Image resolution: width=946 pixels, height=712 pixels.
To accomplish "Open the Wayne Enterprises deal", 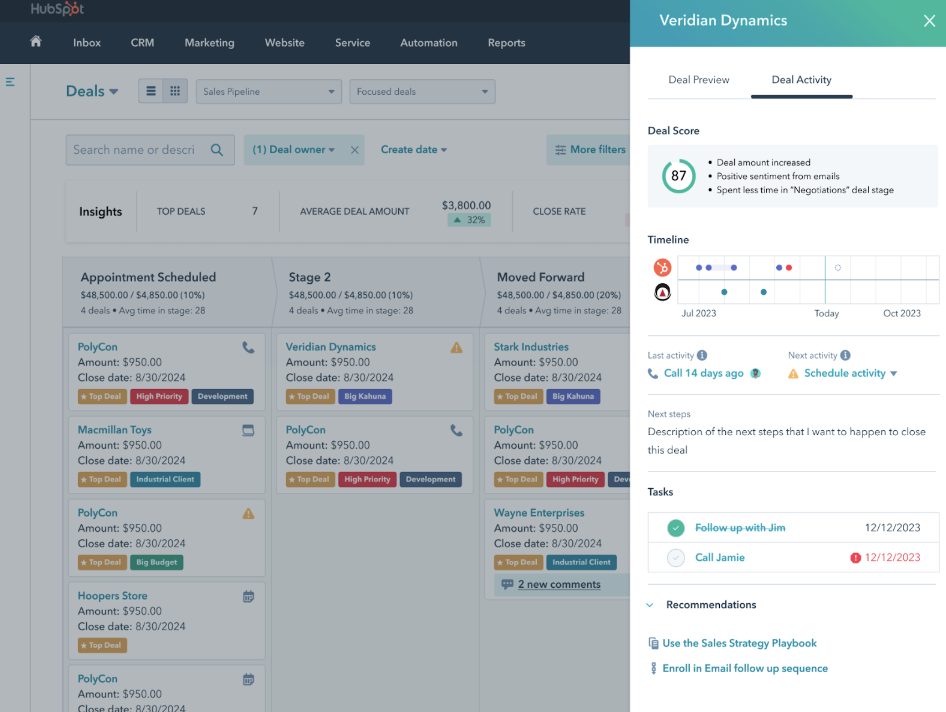I will coord(539,513).
